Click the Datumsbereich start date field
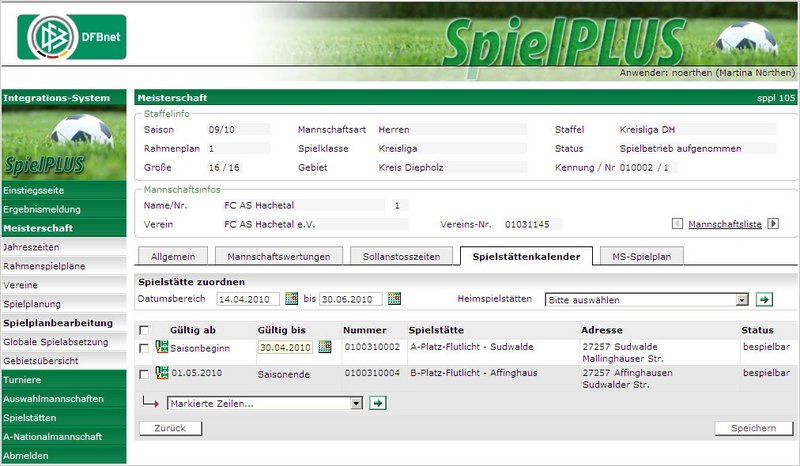800x466 pixels. pyautogui.click(x=249, y=299)
